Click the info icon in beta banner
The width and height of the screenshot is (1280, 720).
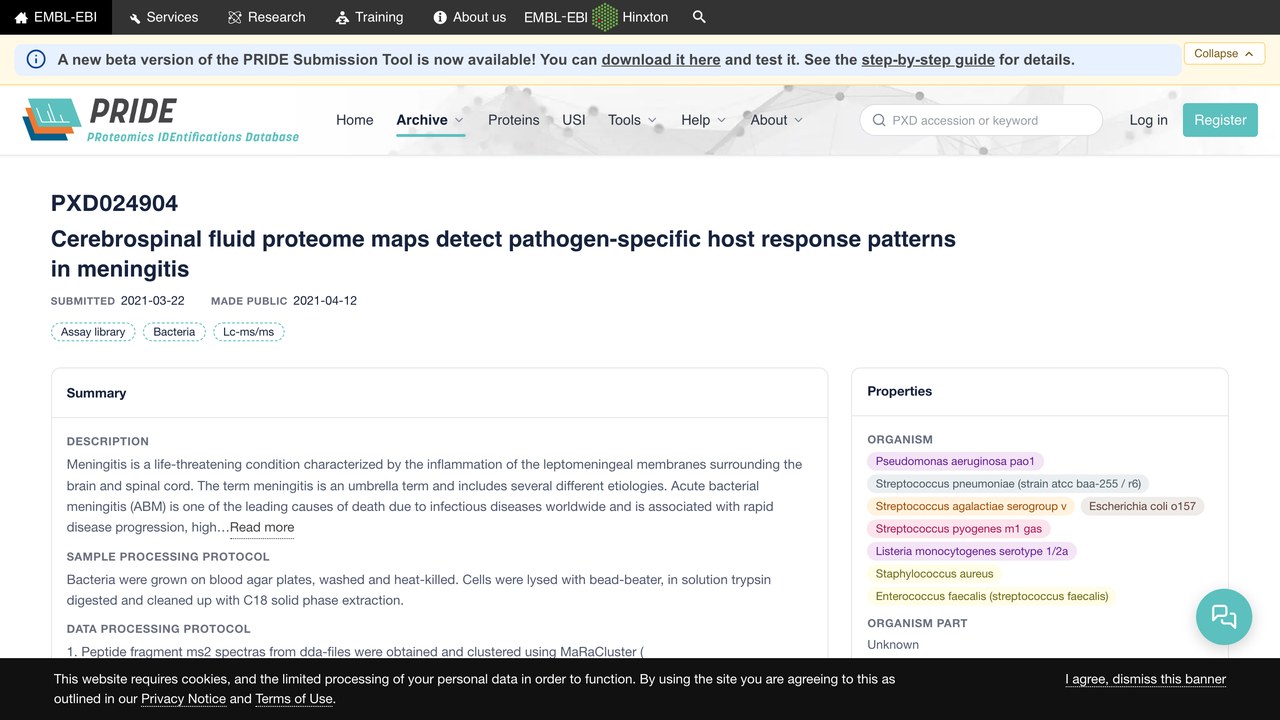[36, 59]
